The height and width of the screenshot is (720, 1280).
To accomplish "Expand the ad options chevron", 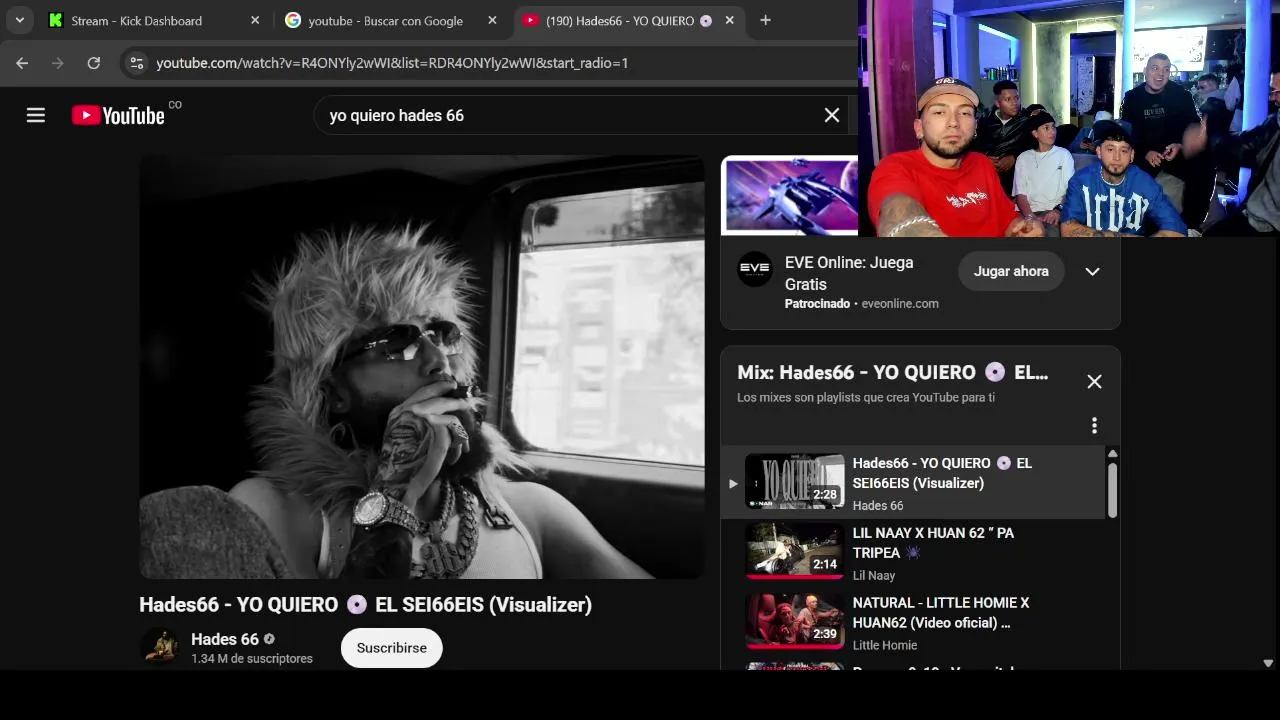I will point(1092,271).
